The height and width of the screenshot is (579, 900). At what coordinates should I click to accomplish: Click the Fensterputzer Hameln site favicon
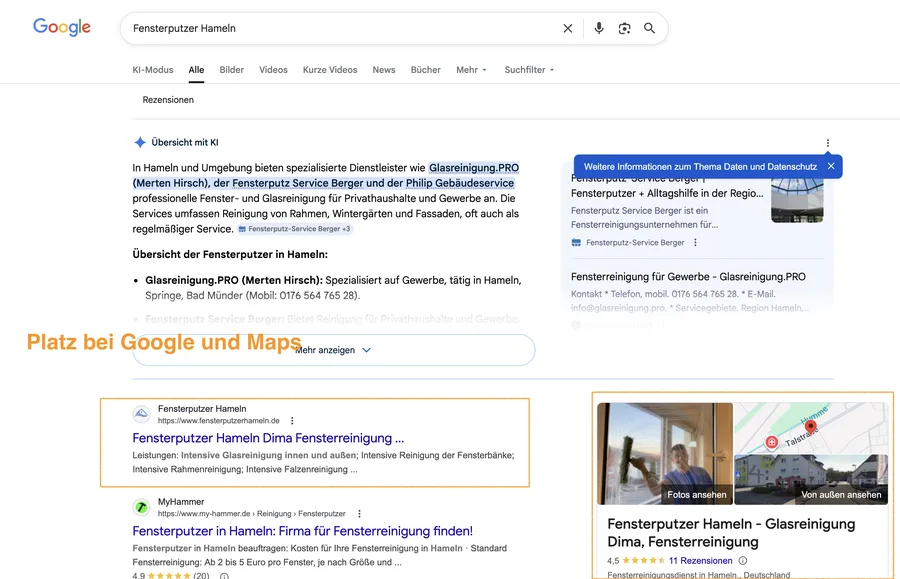tap(140, 413)
